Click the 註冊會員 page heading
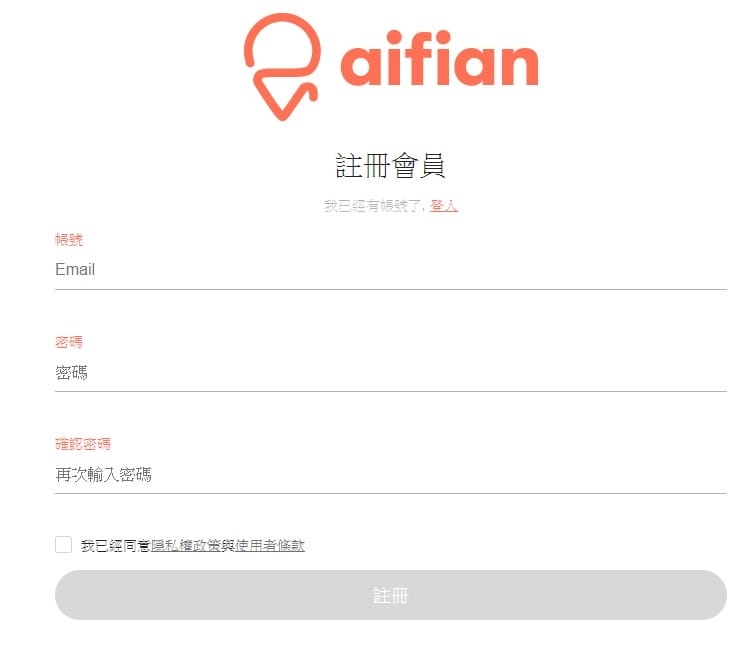Image resolution: width=732 pixels, height=659 pixels. (x=390, y=165)
